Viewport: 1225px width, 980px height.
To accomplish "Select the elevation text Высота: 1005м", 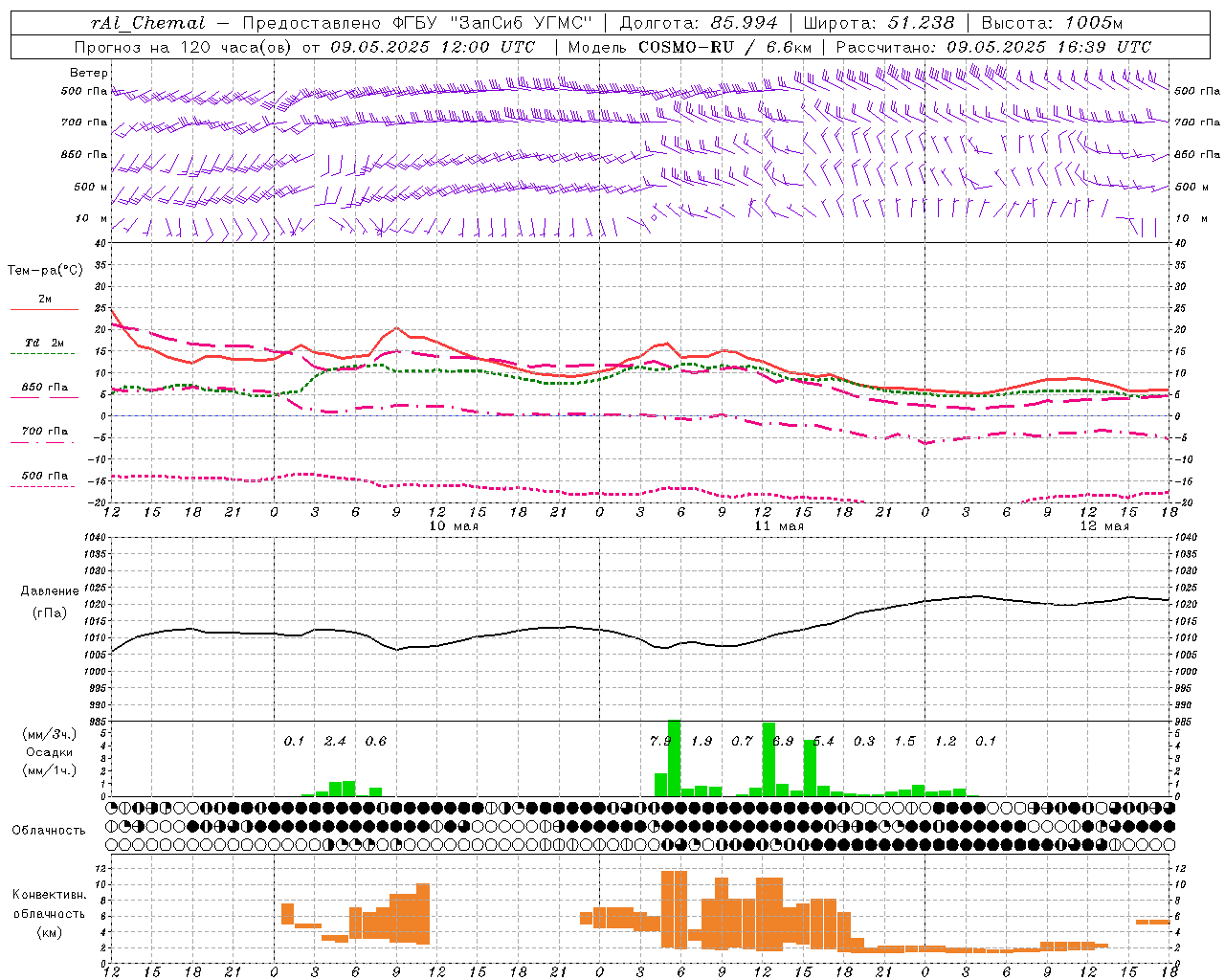I will 1052,22.
